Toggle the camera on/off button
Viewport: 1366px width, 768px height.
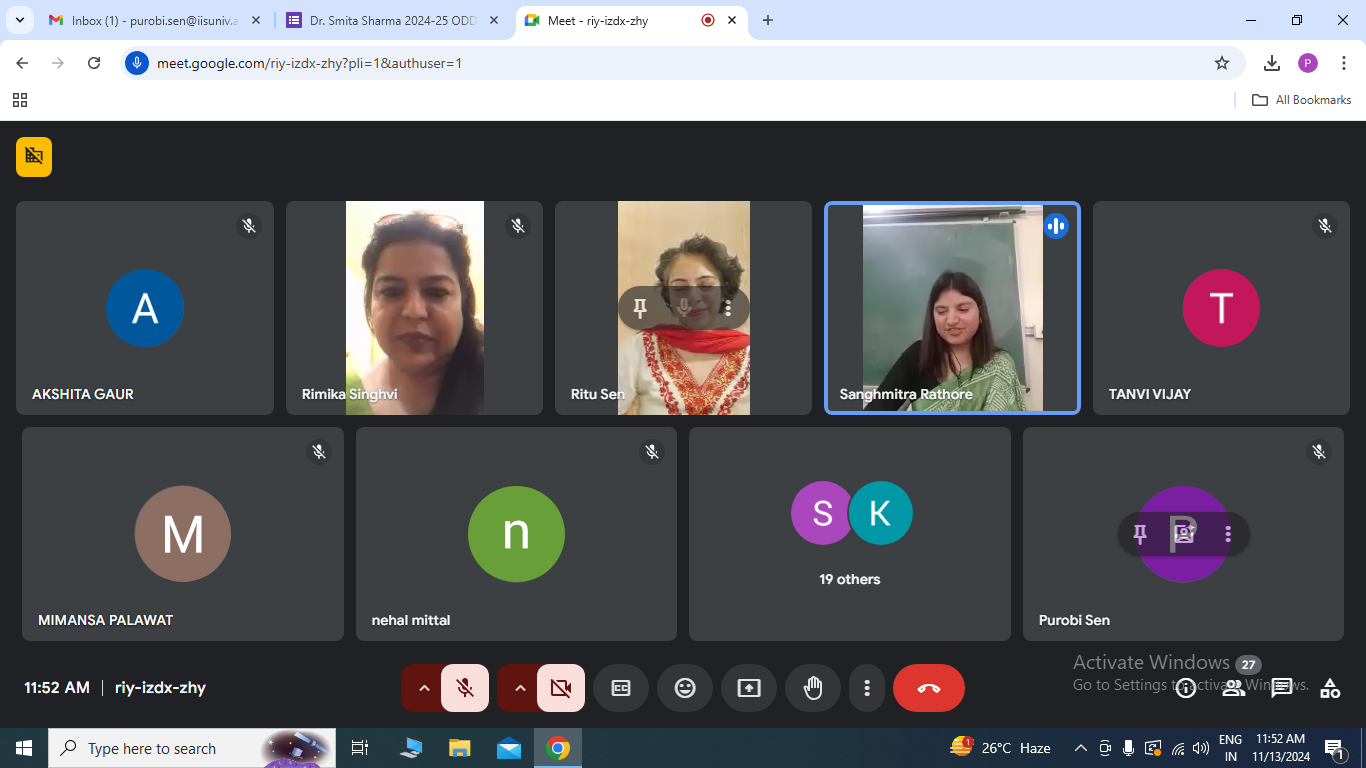click(x=561, y=688)
